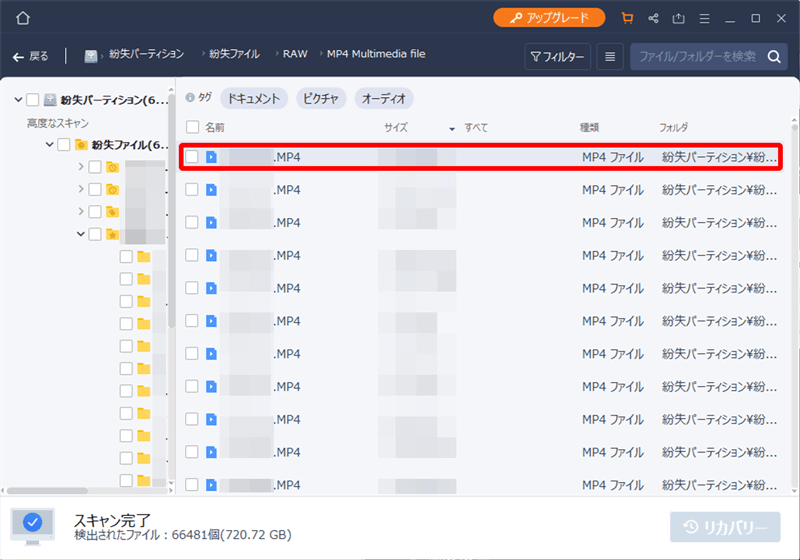Viewport: 800px width, 560px height.
Task: Sort by the フォルダ column header
Action: pos(673,128)
